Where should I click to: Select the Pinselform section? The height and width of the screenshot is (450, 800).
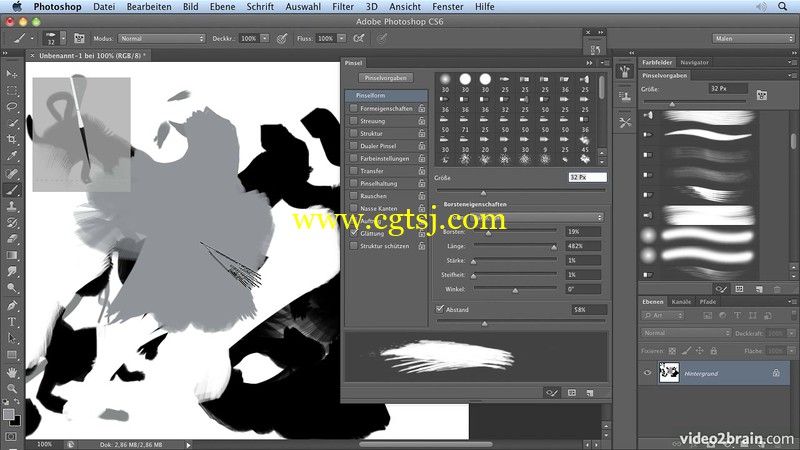coord(386,95)
